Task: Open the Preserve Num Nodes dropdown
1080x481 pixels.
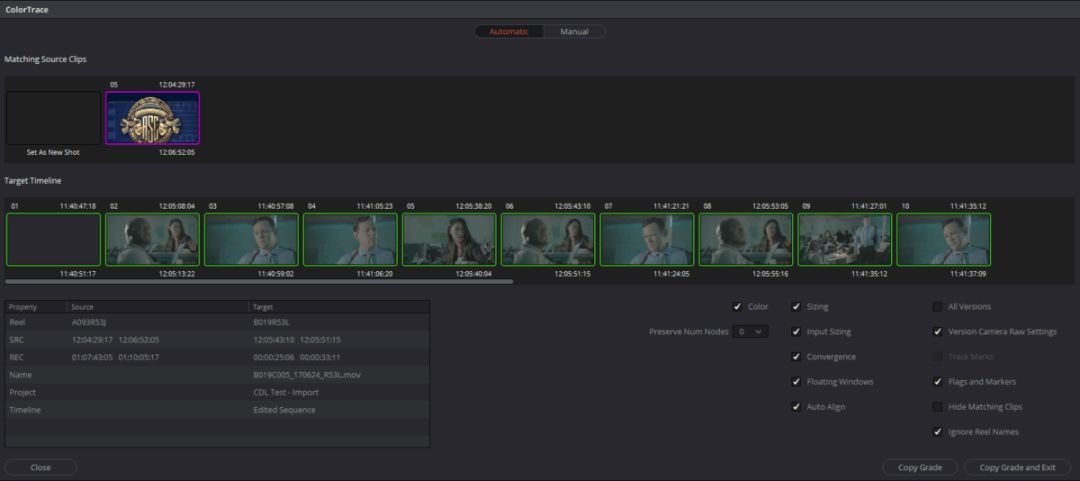Action: pos(750,331)
